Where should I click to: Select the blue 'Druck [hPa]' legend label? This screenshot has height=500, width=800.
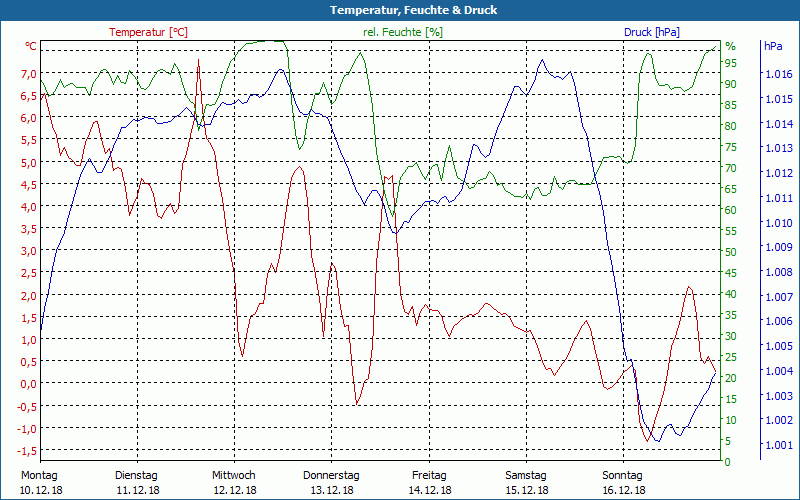(652, 32)
